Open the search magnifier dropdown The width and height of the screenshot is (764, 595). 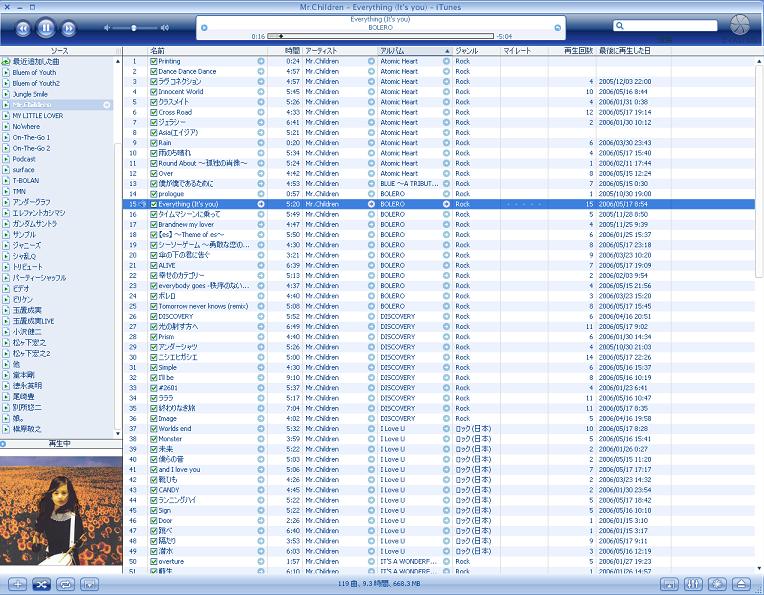[619, 25]
